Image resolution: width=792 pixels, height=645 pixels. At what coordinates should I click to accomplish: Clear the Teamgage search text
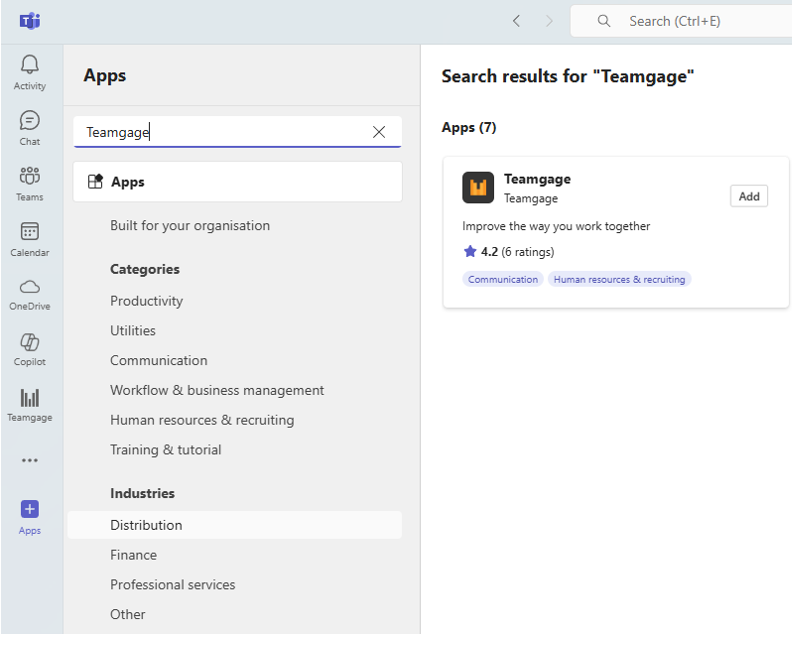(x=379, y=132)
